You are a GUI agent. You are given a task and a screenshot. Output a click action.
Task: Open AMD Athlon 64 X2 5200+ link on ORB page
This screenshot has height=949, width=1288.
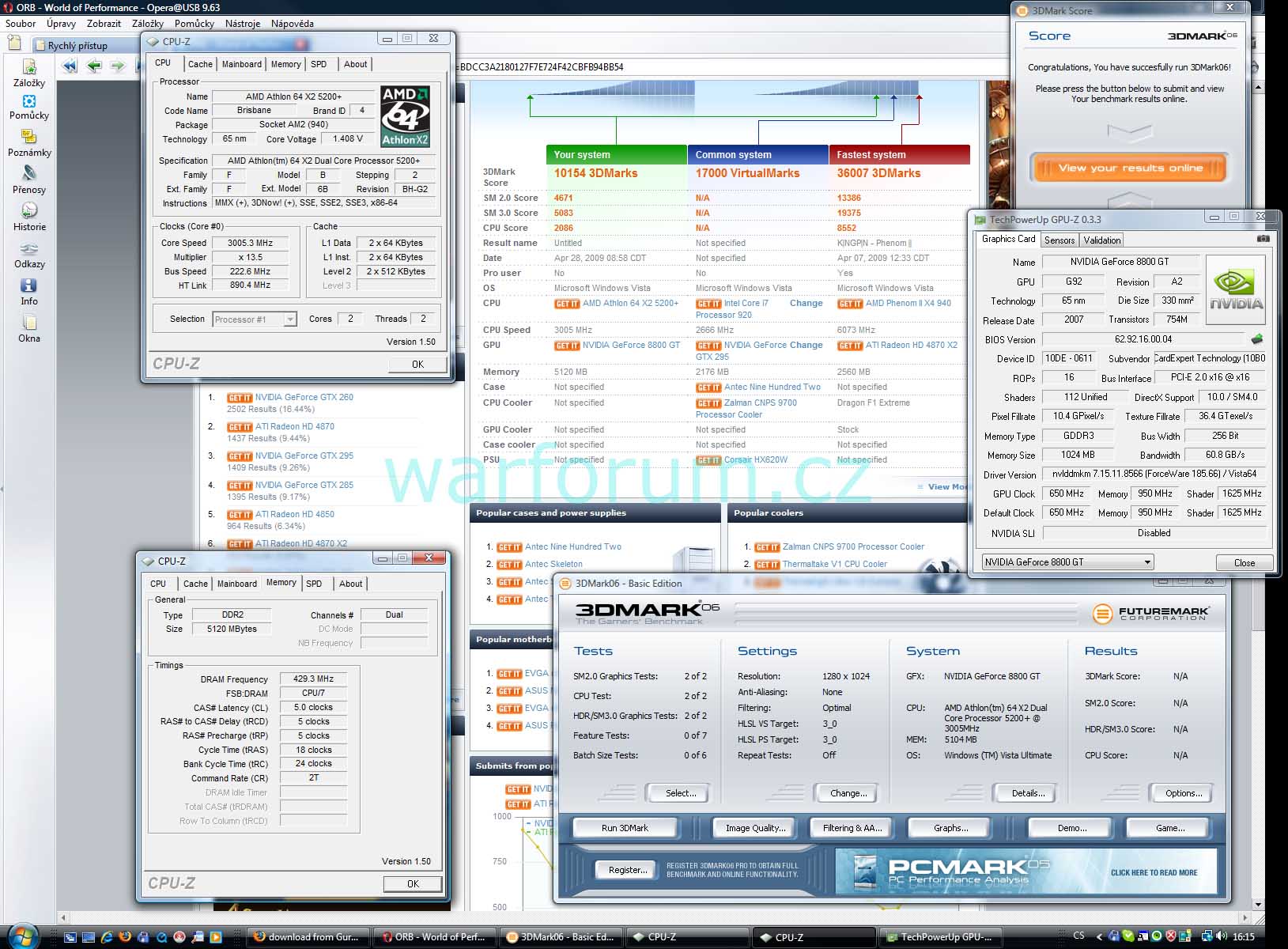[630, 304]
